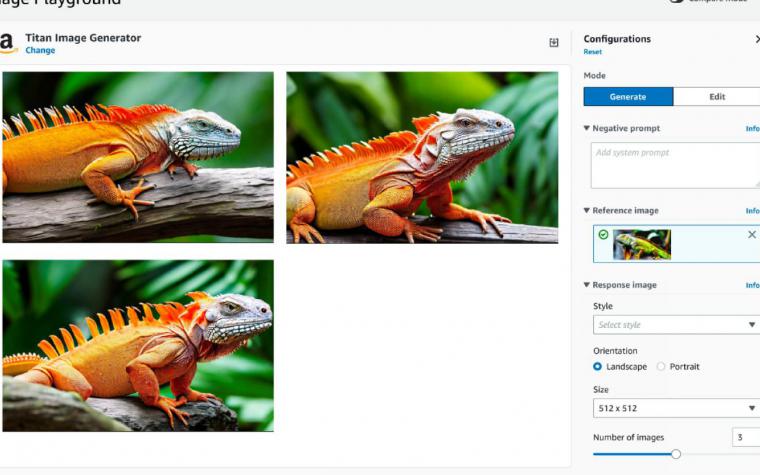This screenshot has width=760, height=475.
Task: Close the Configurations panel
Action: tap(757, 39)
